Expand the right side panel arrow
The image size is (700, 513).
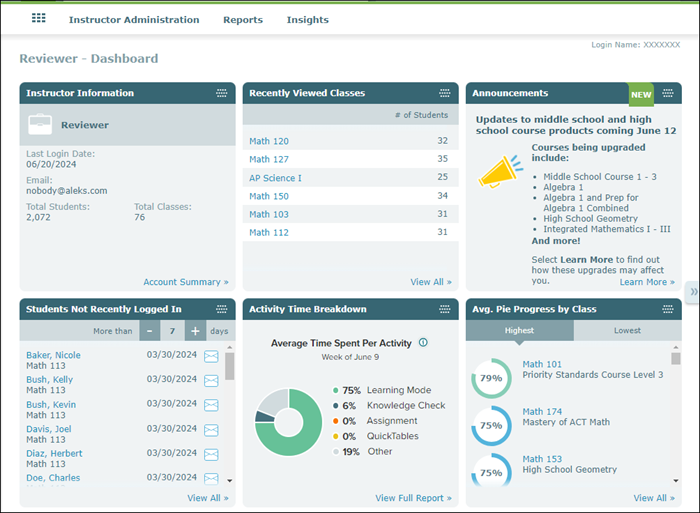tap(693, 291)
